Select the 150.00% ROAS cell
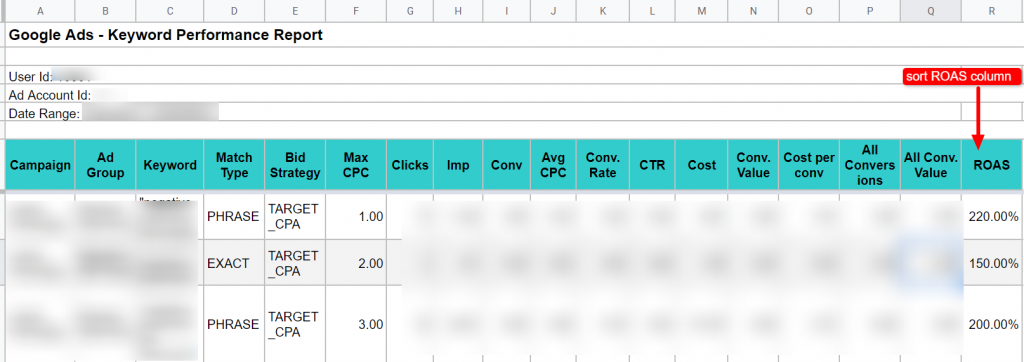This screenshot has height=362, width=1024. tap(992, 263)
